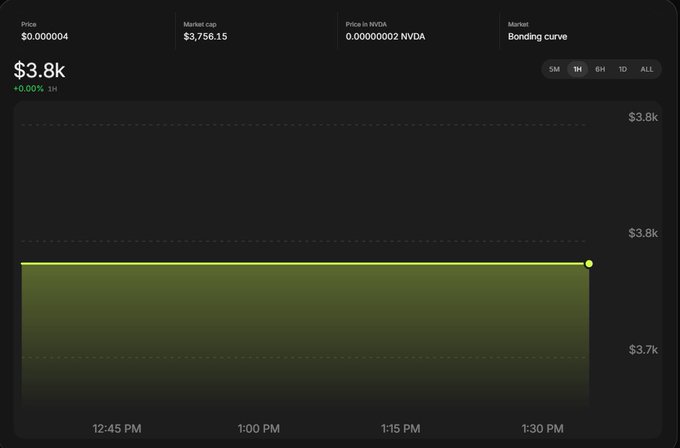Click the large $3.8k headline value
The image size is (680, 448).
tap(39, 70)
